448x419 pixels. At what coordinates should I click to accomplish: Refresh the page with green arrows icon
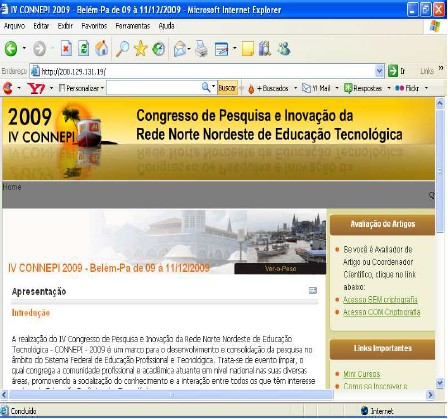coord(83,49)
